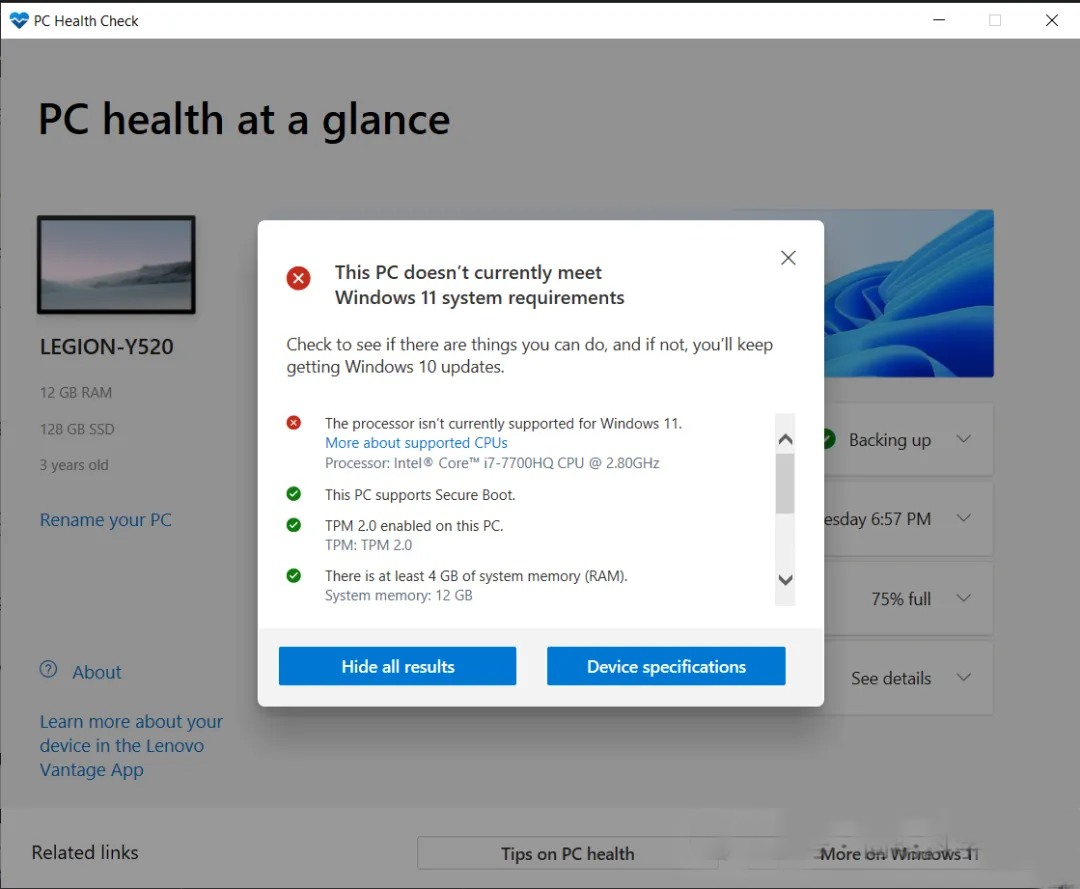Click the results list scroll up arrow

785,439
